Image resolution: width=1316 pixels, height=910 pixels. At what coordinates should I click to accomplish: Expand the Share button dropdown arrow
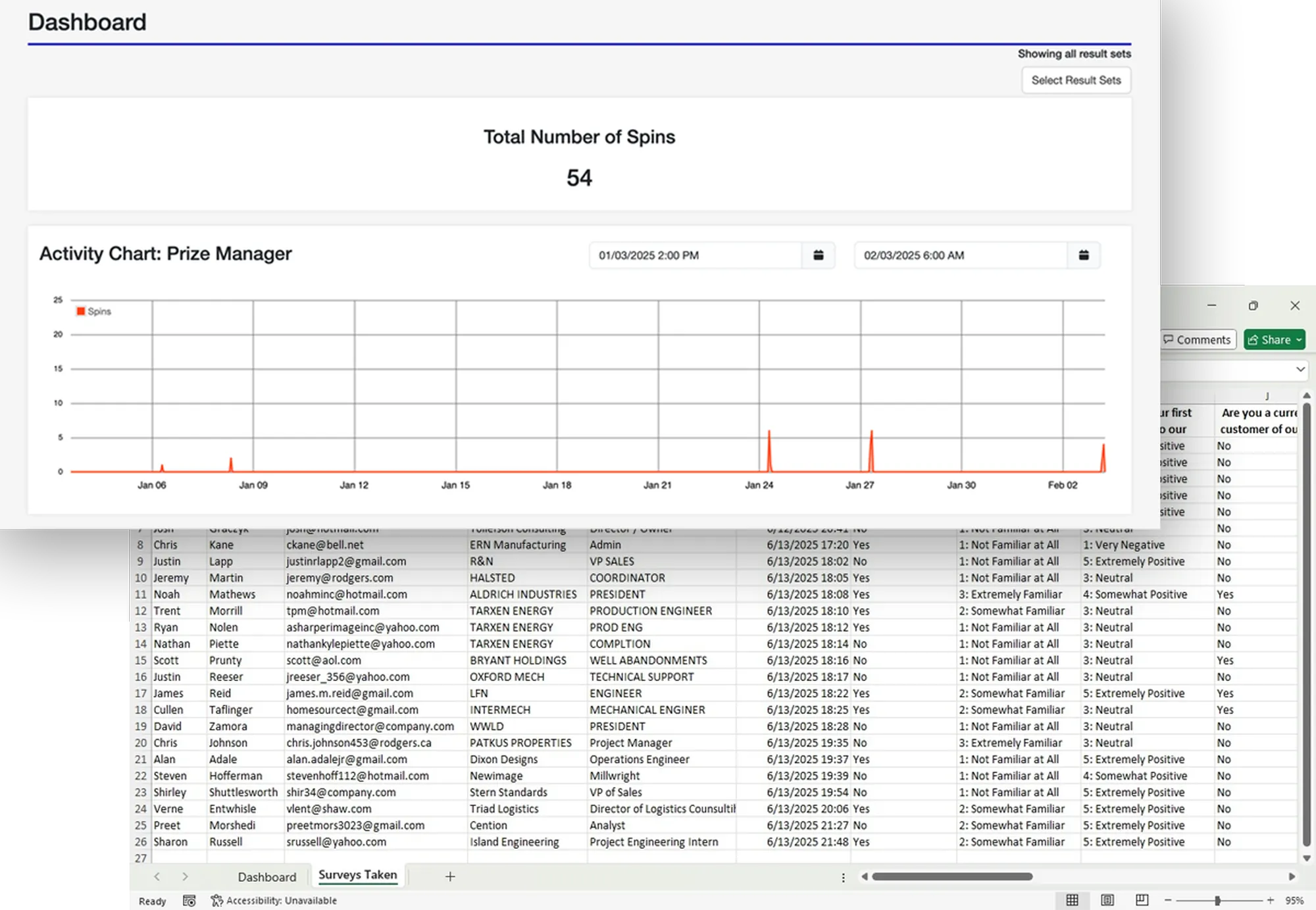(1299, 340)
